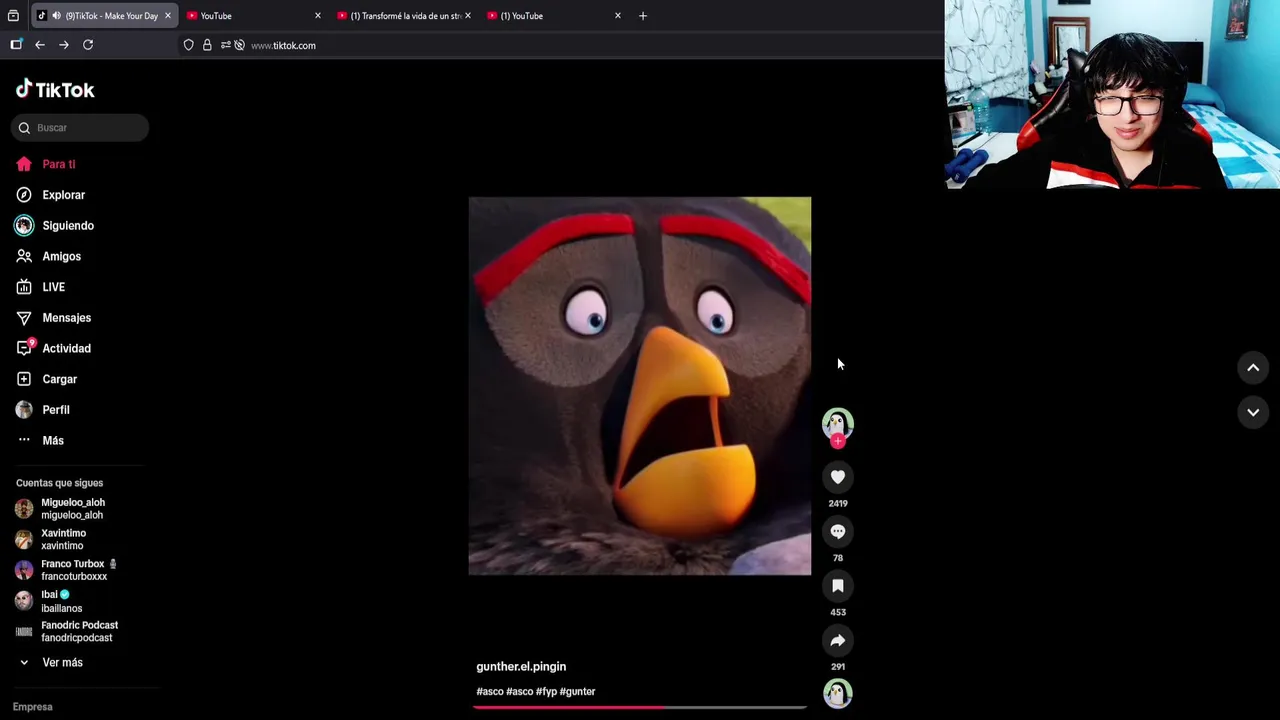Click the webcam overlay thumbnail
The width and height of the screenshot is (1280, 720).
[1112, 94]
